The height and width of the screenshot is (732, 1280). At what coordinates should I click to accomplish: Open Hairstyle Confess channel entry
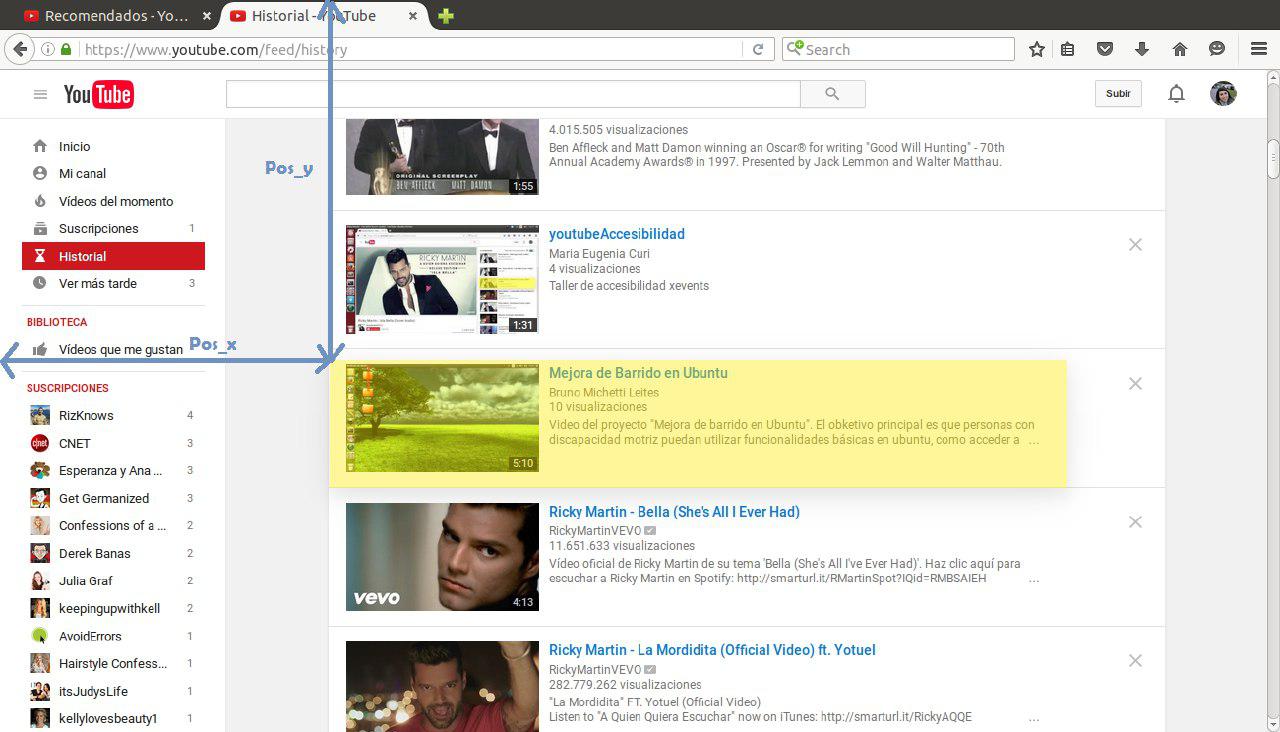pos(113,663)
